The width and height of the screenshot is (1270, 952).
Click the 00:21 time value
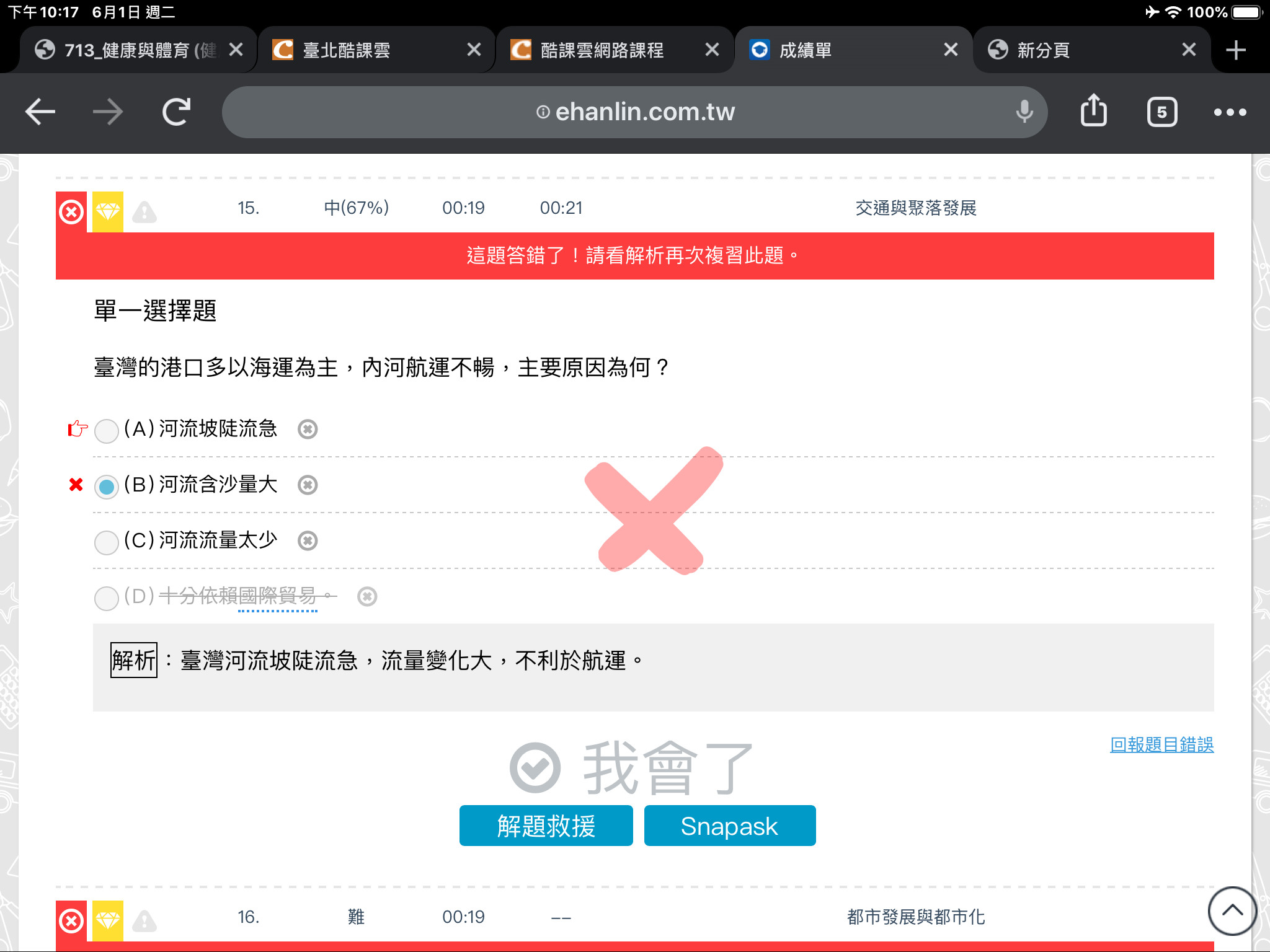[561, 208]
